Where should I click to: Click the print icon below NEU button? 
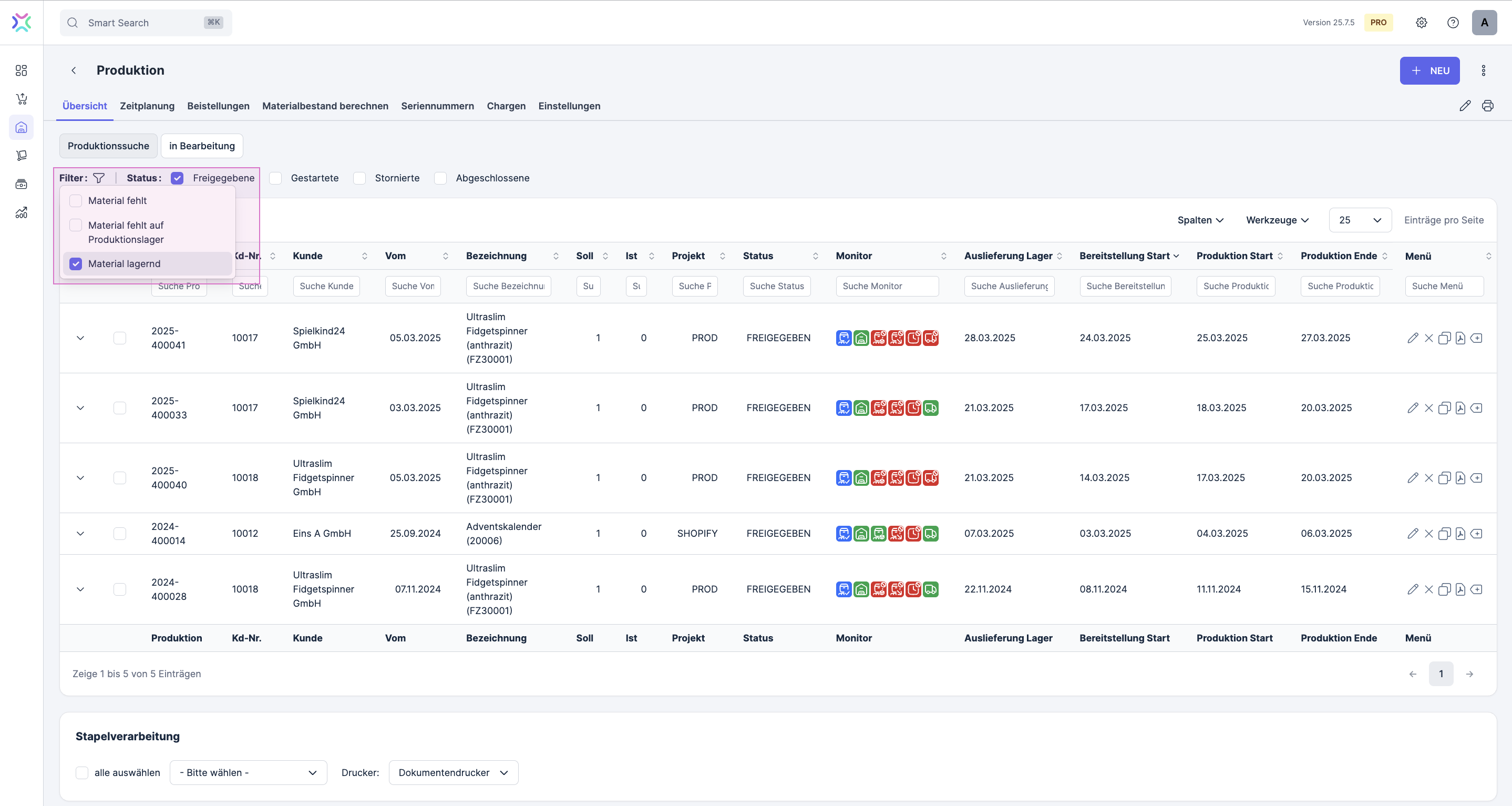1487,106
